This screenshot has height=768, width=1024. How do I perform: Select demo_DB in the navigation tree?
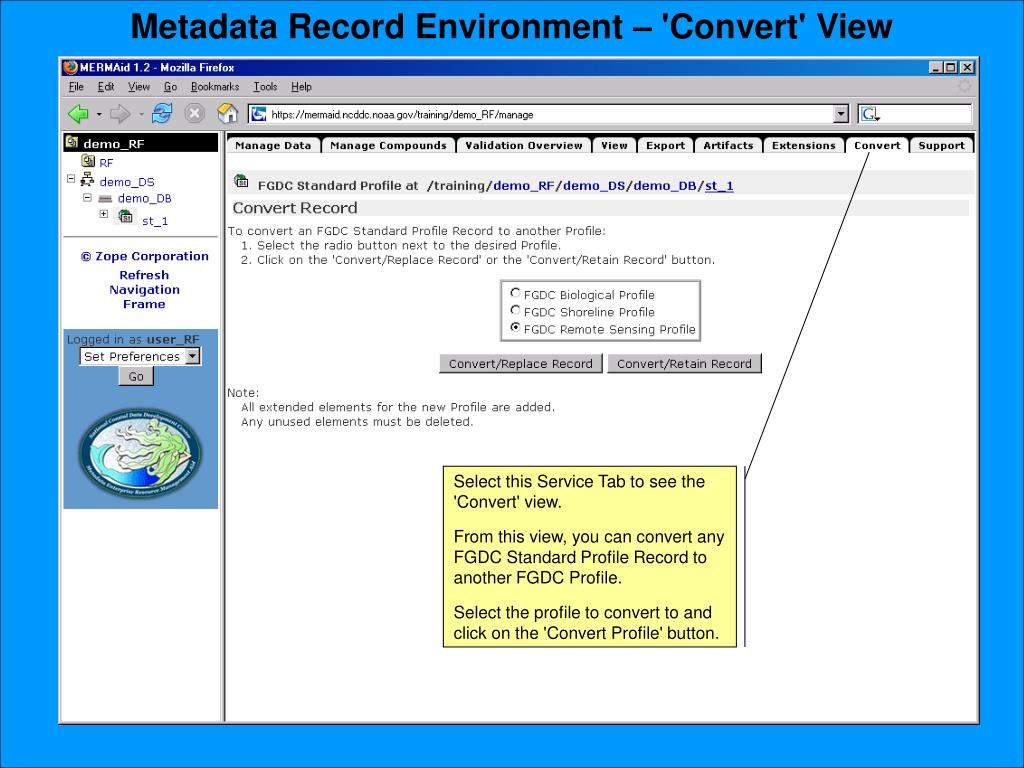144,198
